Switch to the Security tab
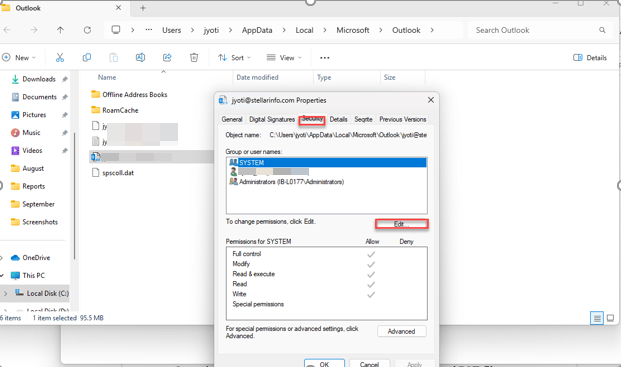621x367 pixels. [312, 119]
